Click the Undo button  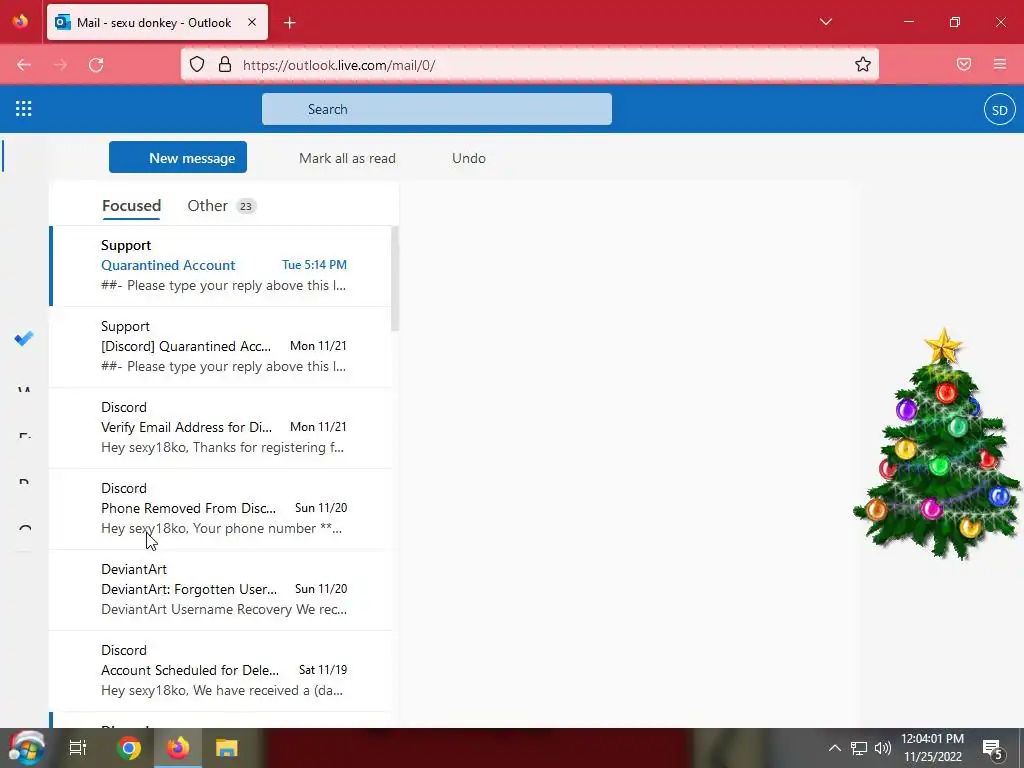coord(469,158)
